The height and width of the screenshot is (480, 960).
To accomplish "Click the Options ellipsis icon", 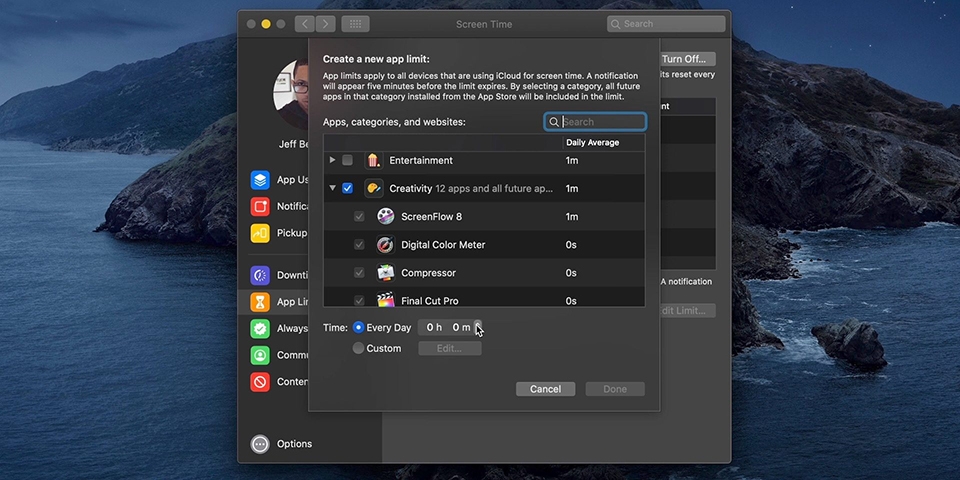I will (260, 444).
